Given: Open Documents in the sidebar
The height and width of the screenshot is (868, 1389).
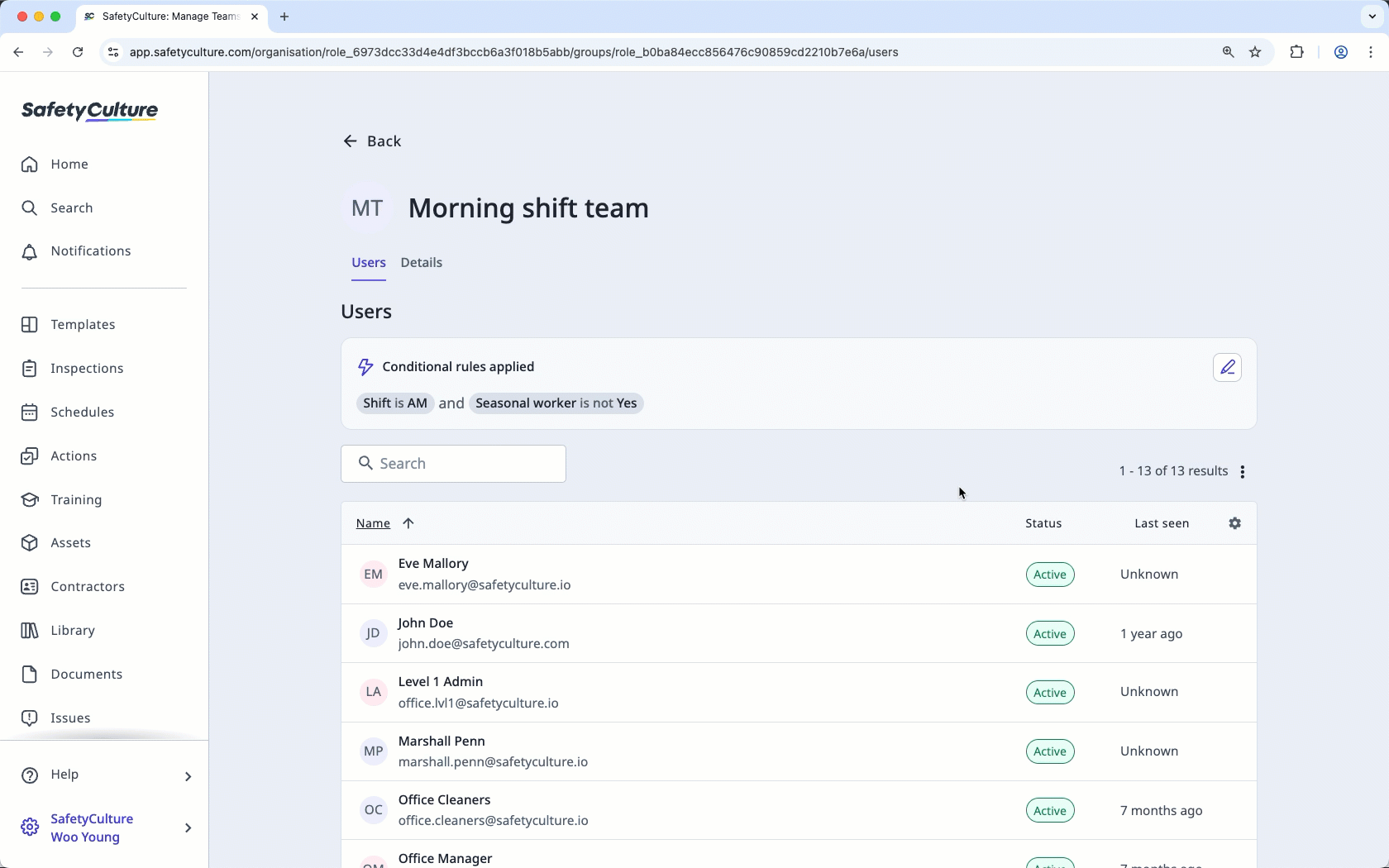Looking at the screenshot, I should [71, 675].
